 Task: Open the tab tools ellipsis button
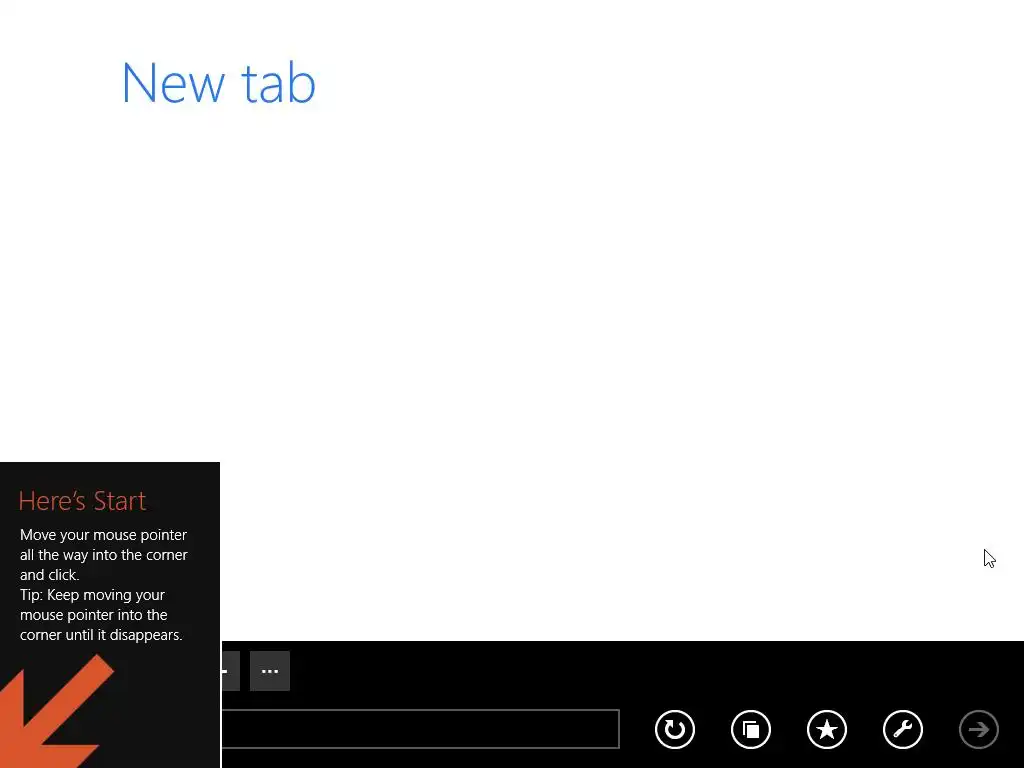(x=270, y=671)
